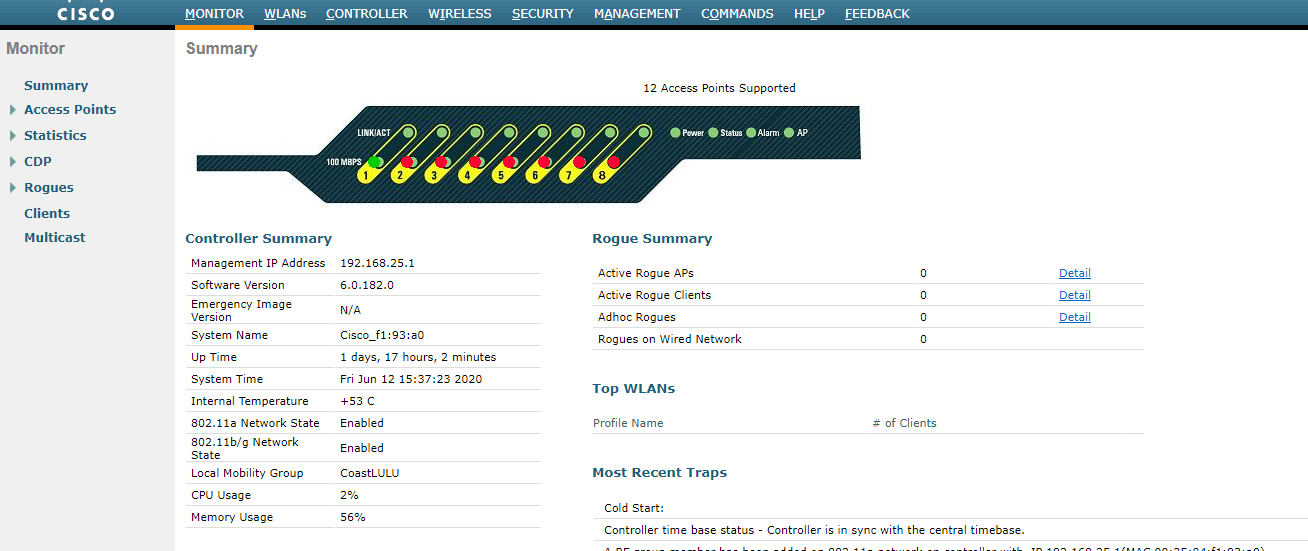
Task: Click port 1 green status indicator
Action: tap(375, 162)
